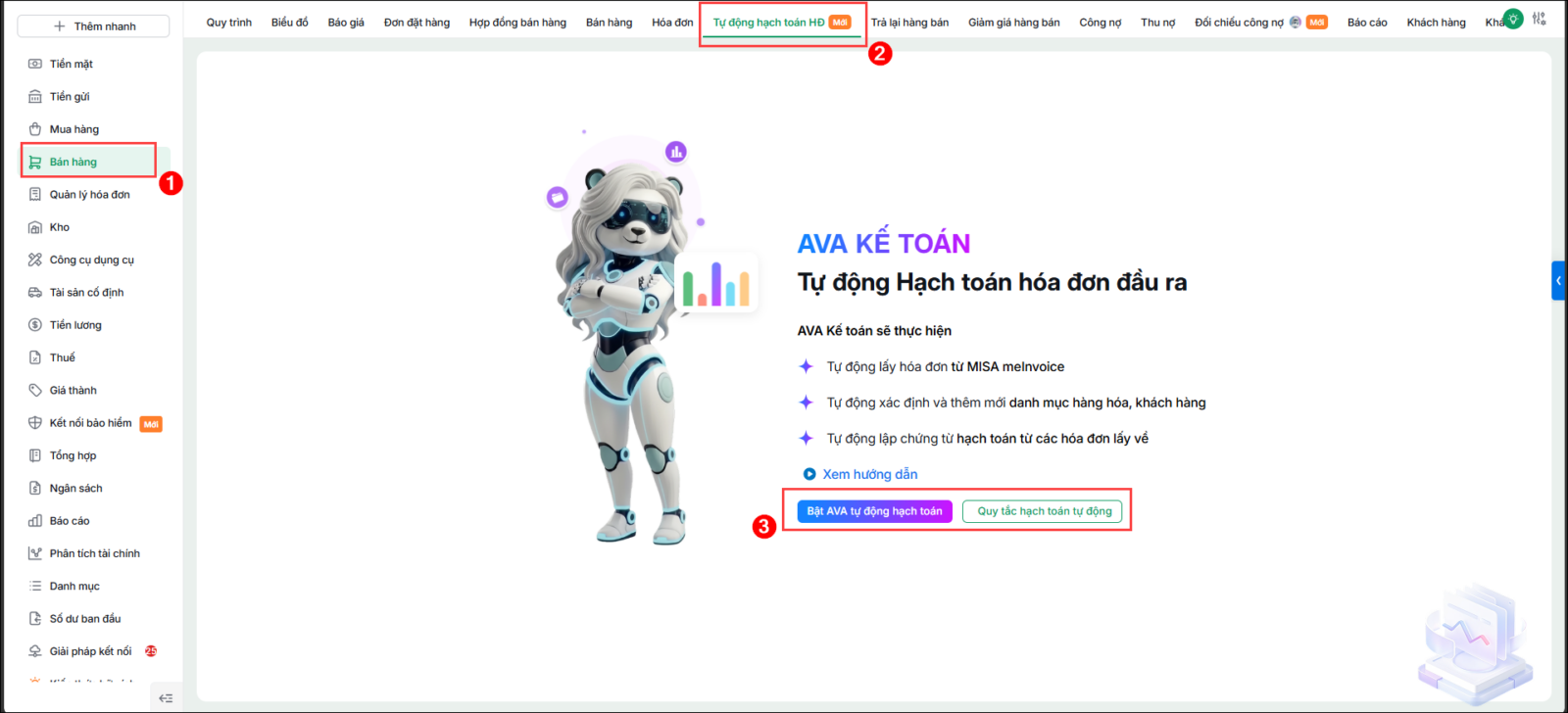Click the Thêm nhanh quick add button
Screen dimensions: 1568x713
coord(94,26)
